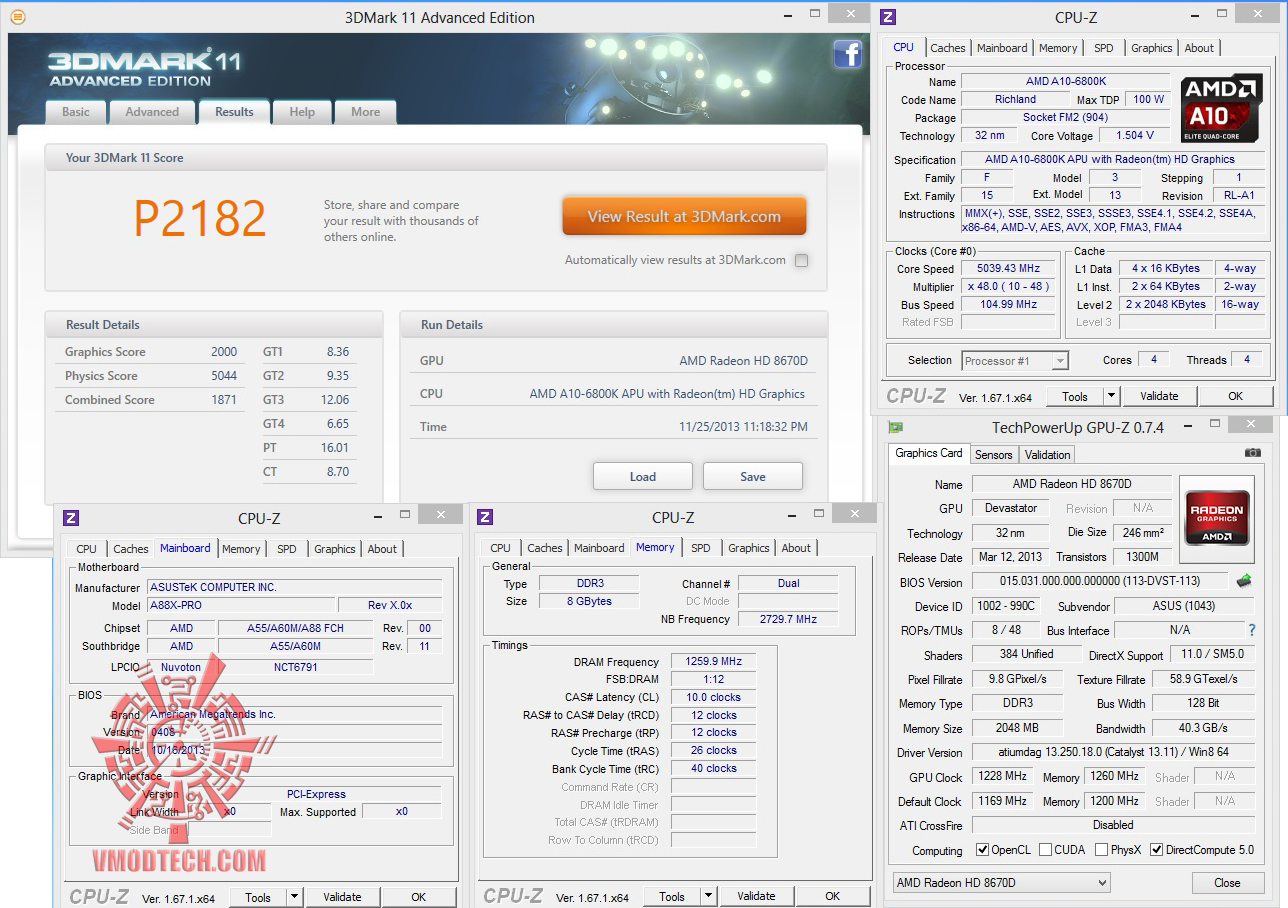This screenshot has width=1288, height=908.
Task: Expand the Tools arrow in the CPU-Z Mainboard window
Action: click(294, 897)
